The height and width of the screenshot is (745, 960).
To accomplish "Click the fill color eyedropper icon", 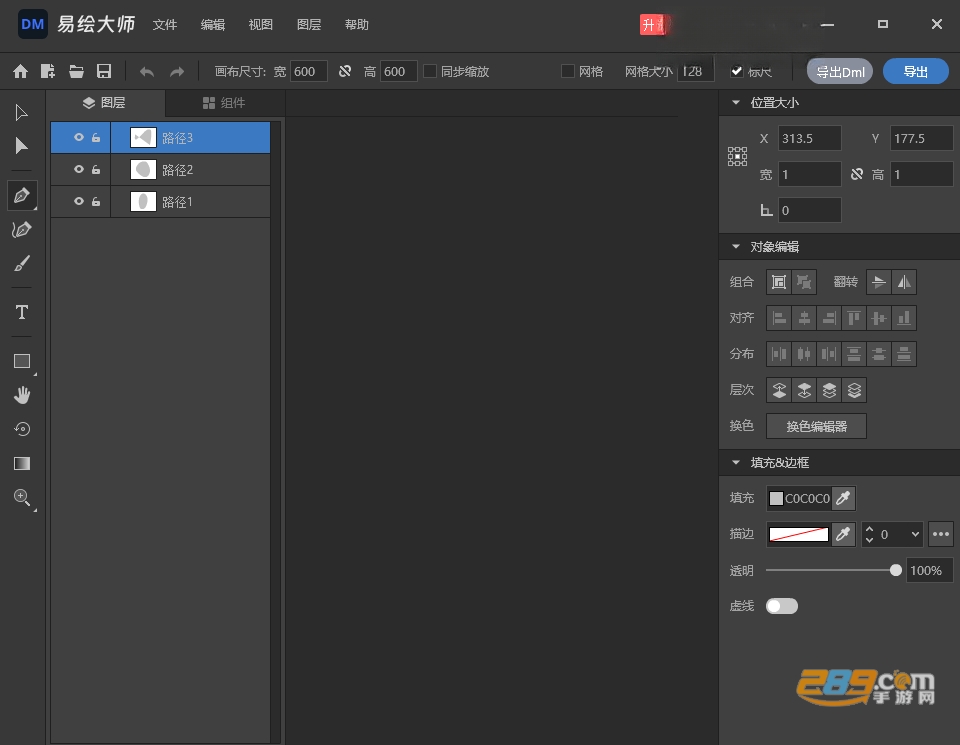I will click(x=844, y=498).
